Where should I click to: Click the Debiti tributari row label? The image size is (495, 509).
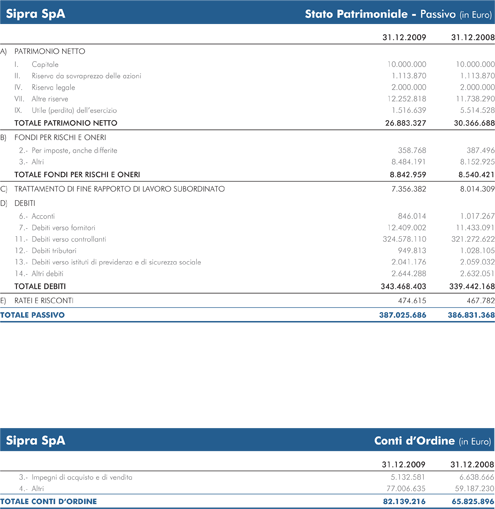pos(54,251)
